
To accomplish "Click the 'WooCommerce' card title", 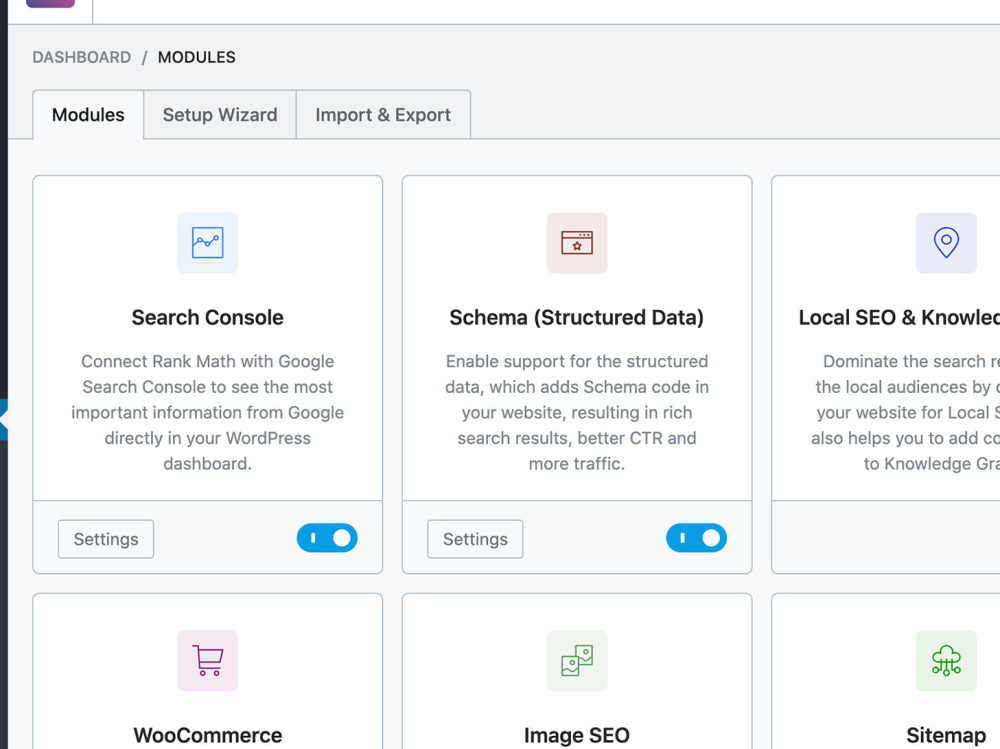I will click(x=207, y=735).
